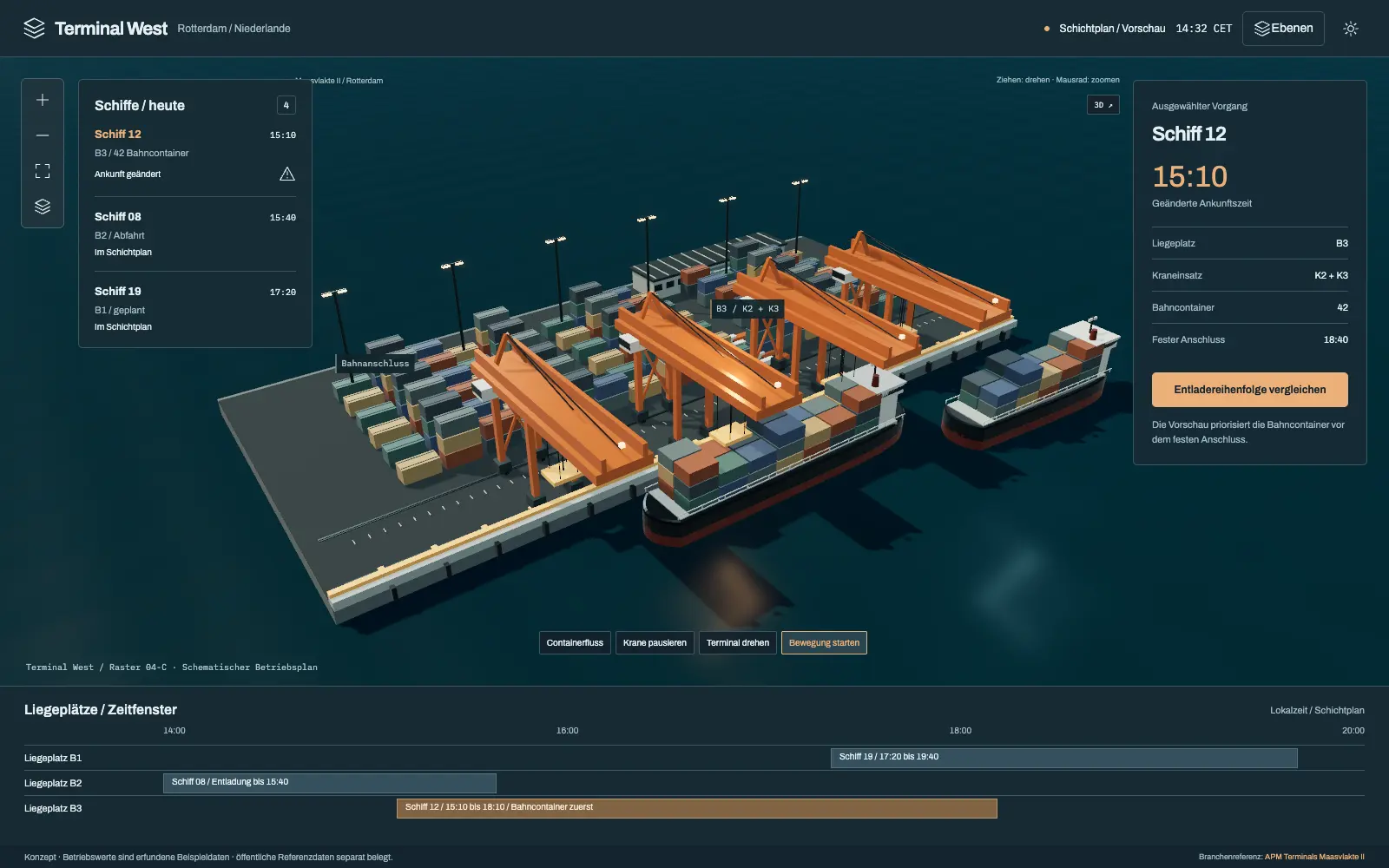Viewport: 1389px width, 868px height.
Task: Toggle Terminal drehen
Action: (x=738, y=643)
